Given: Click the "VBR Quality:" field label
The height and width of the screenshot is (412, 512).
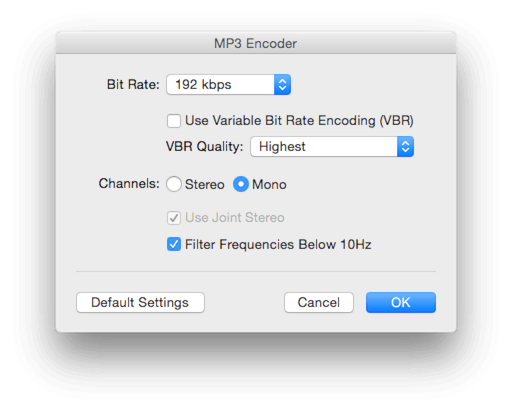Looking at the screenshot, I should [205, 147].
